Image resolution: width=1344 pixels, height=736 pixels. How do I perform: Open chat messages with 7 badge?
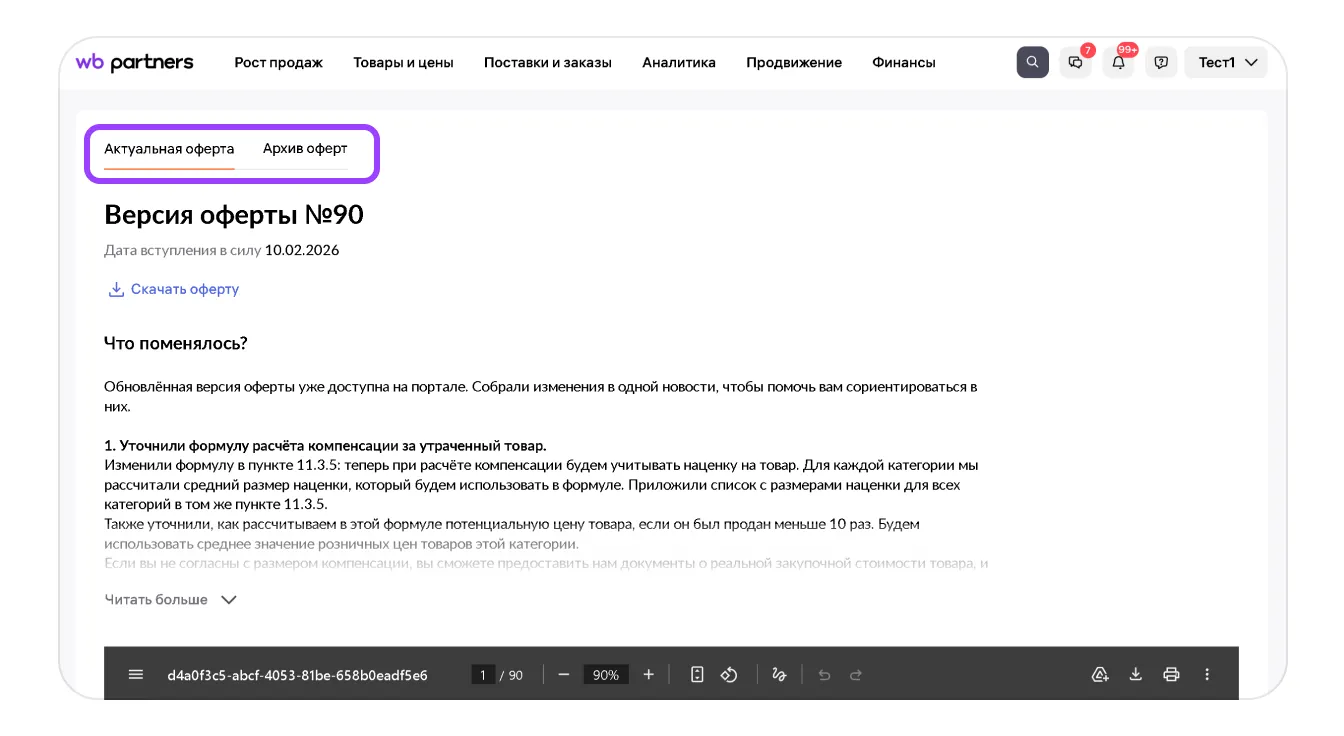tap(1076, 62)
